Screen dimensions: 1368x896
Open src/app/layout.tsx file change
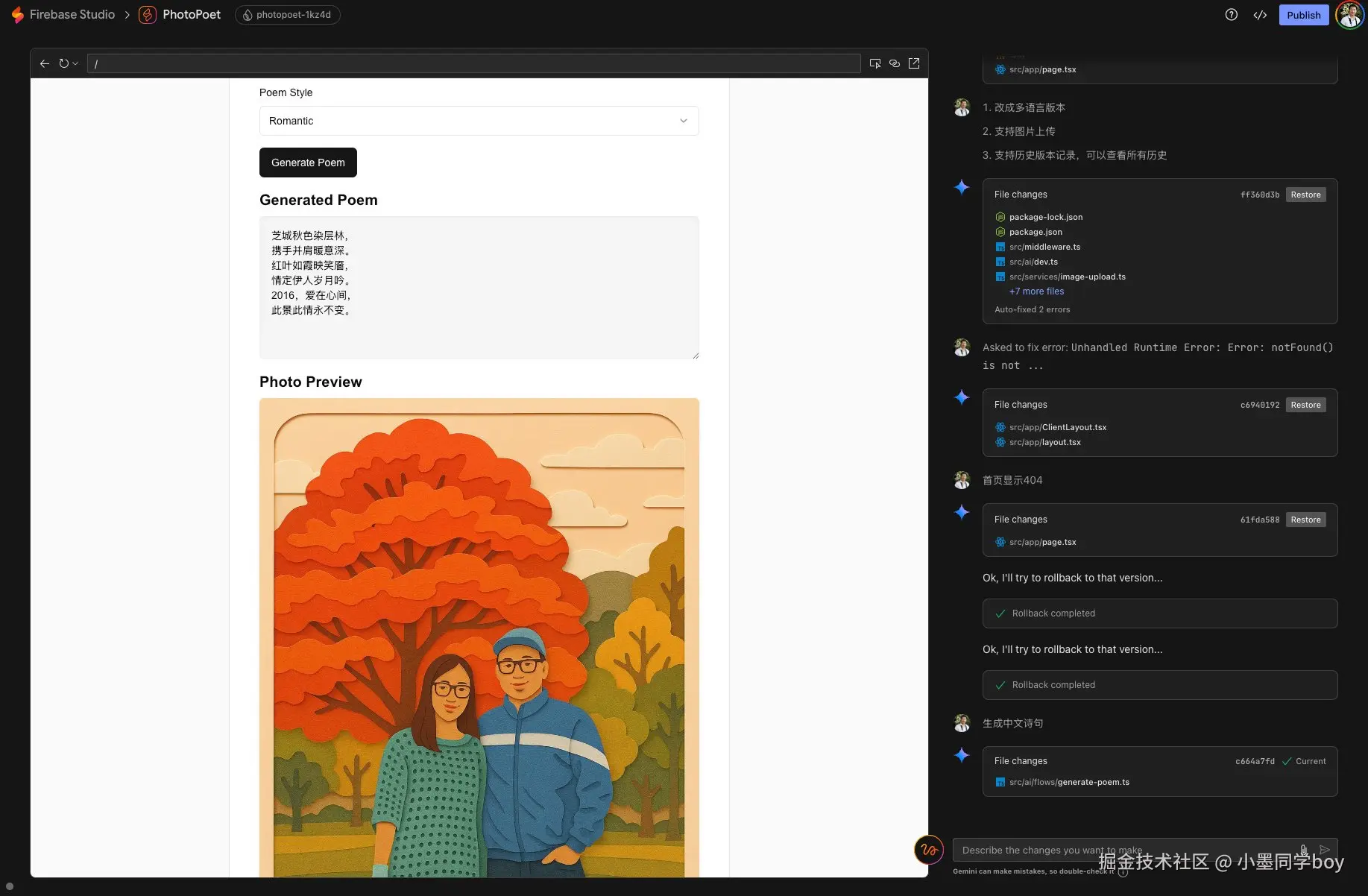pyautogui.click(x=1044, y=442)
